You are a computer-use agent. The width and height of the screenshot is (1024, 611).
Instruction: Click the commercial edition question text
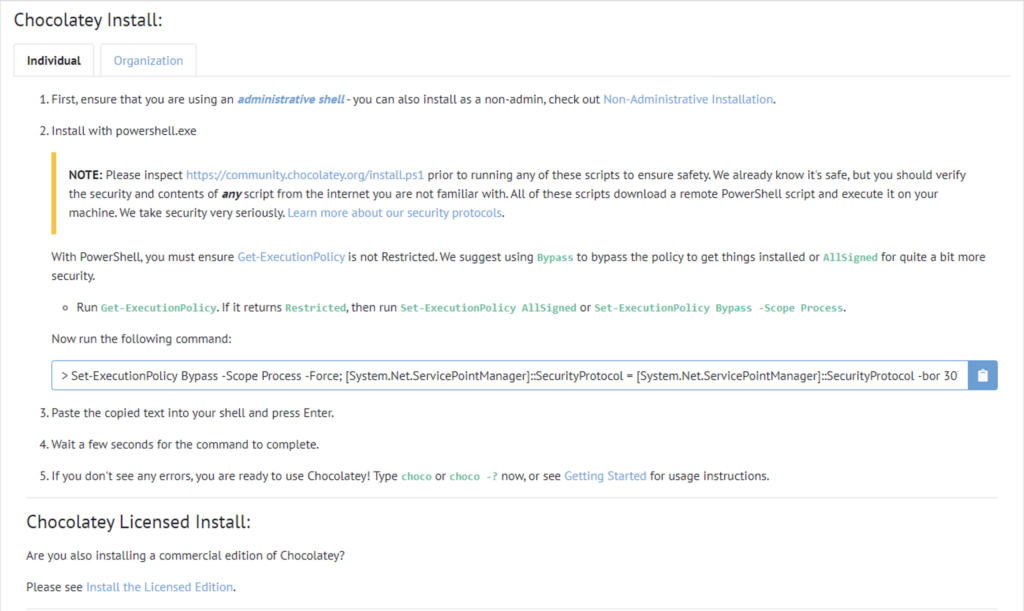185,556
